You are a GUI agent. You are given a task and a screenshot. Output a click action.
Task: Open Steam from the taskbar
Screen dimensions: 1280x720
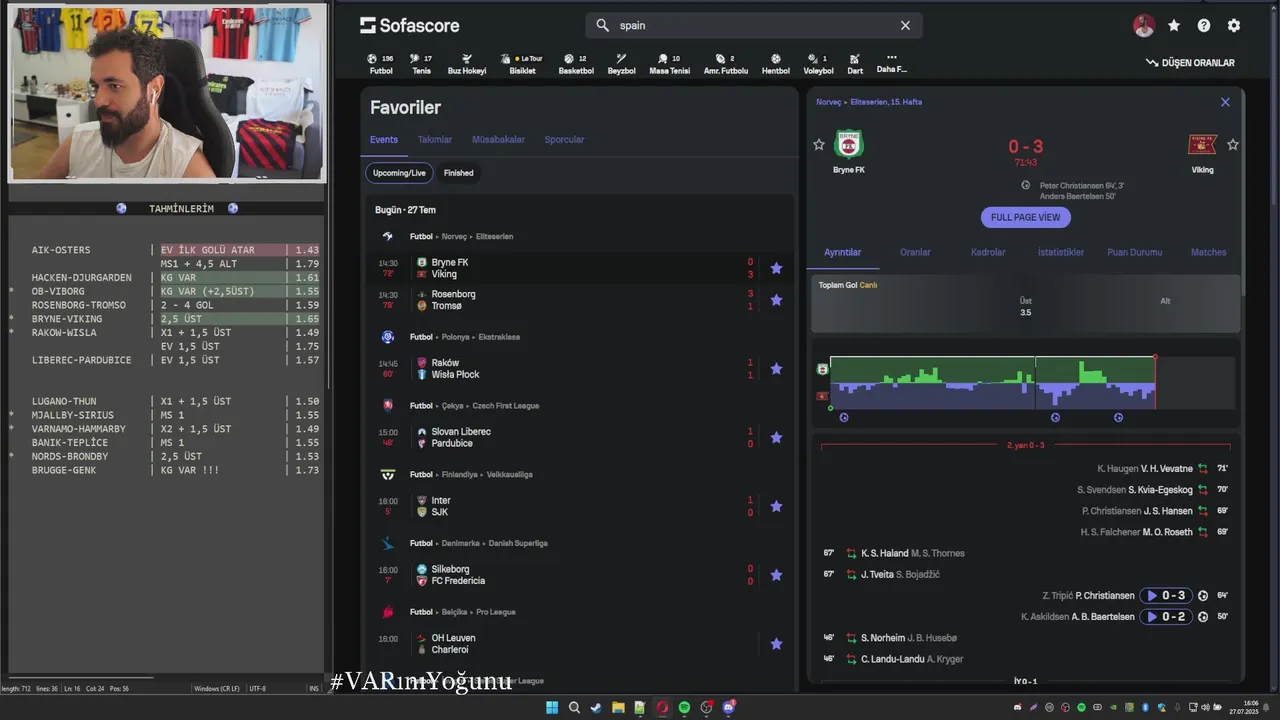[x=596, y=708]
